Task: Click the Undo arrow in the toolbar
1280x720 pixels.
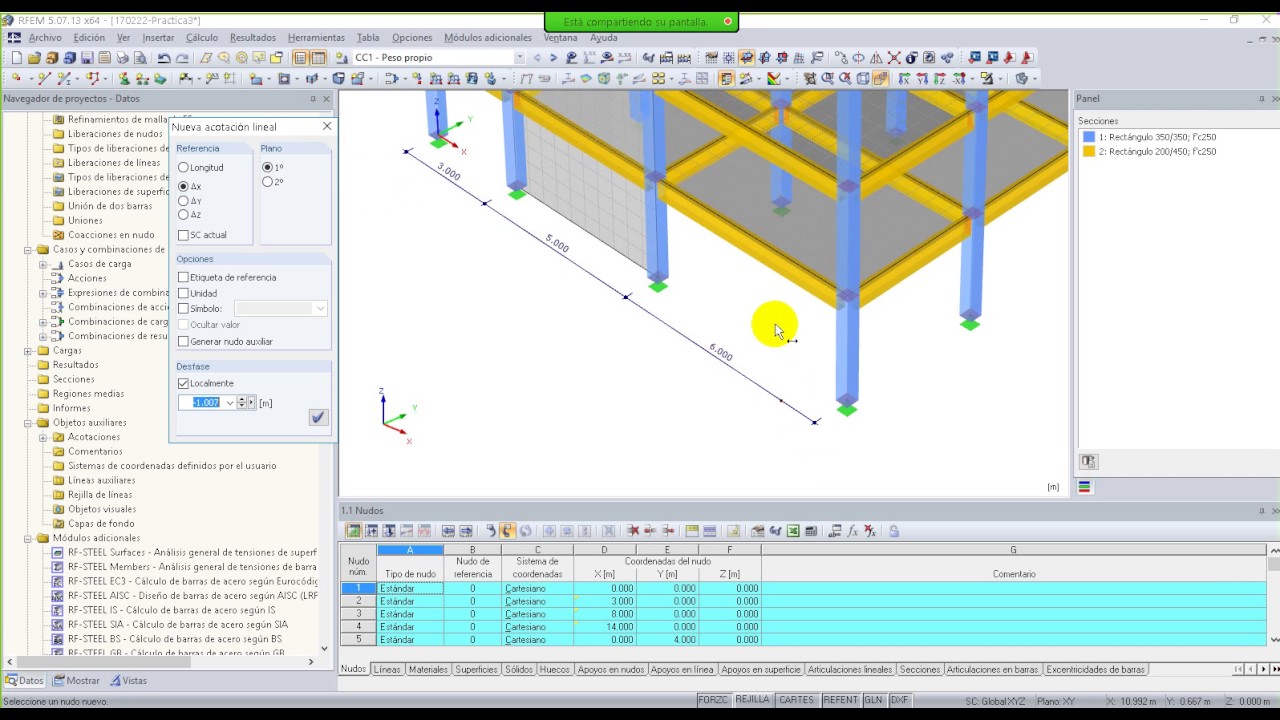Action: coord(164,58)
